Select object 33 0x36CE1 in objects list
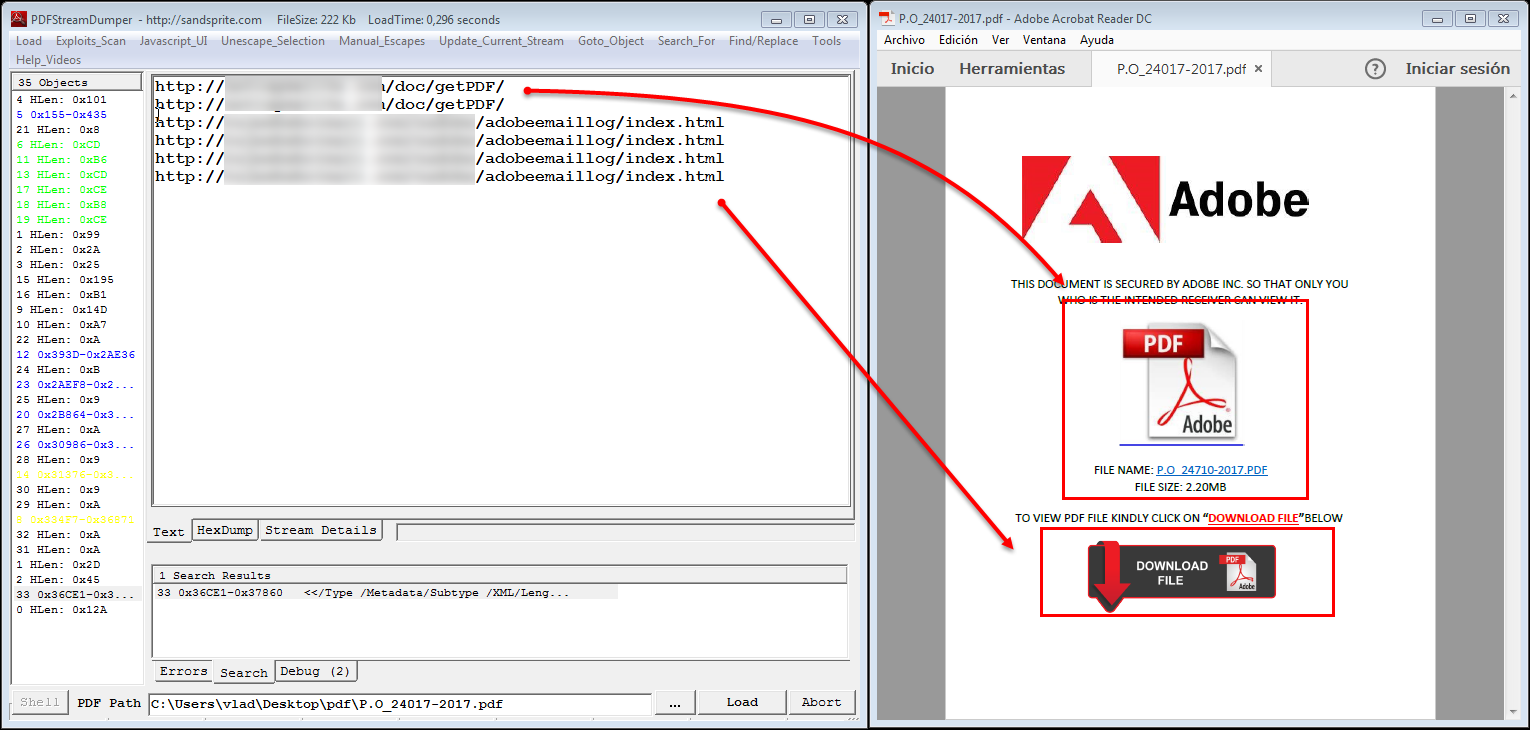 click(76, 594)
